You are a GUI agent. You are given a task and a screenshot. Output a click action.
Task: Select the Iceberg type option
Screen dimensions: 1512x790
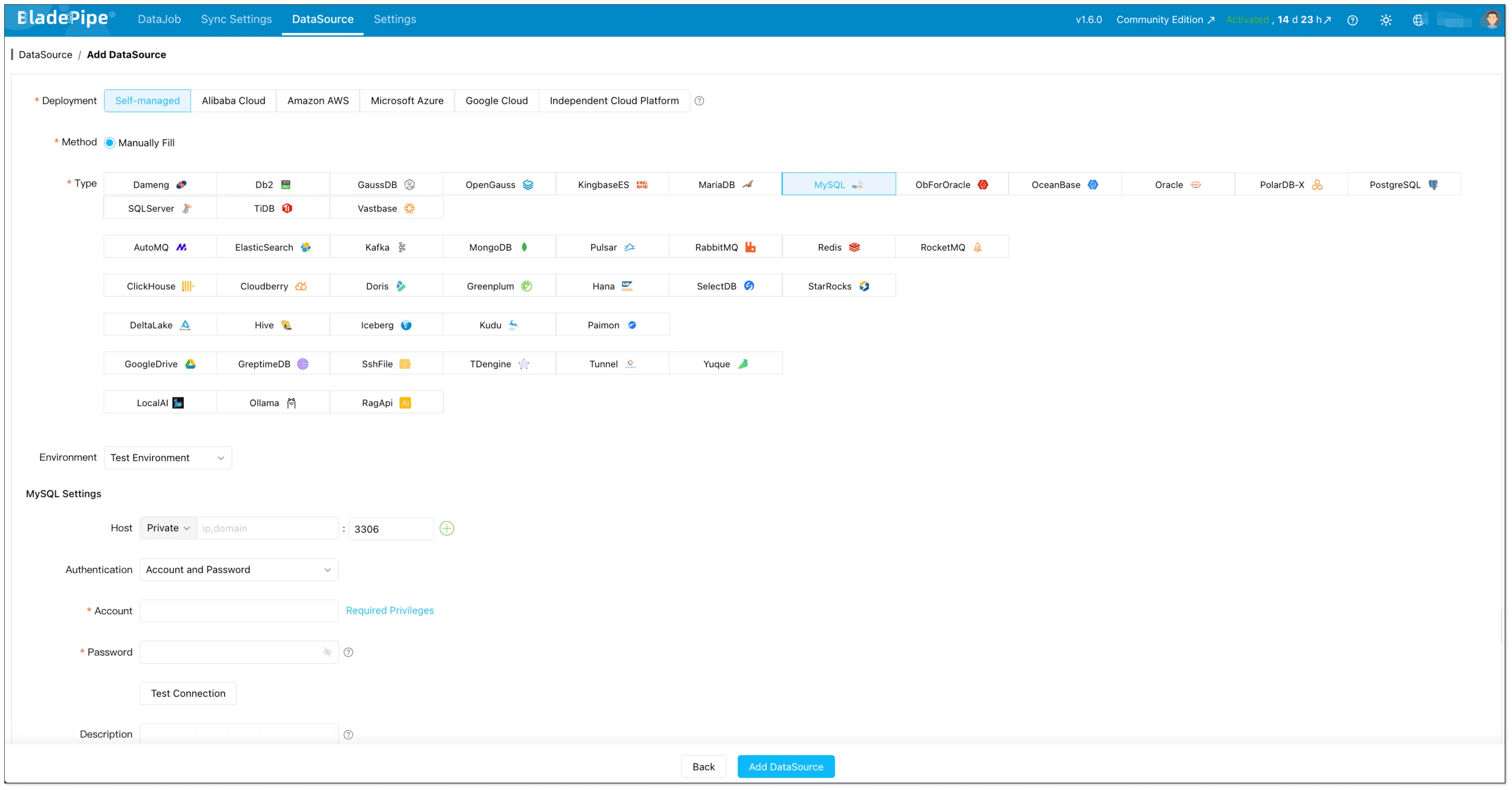(386, 325)
